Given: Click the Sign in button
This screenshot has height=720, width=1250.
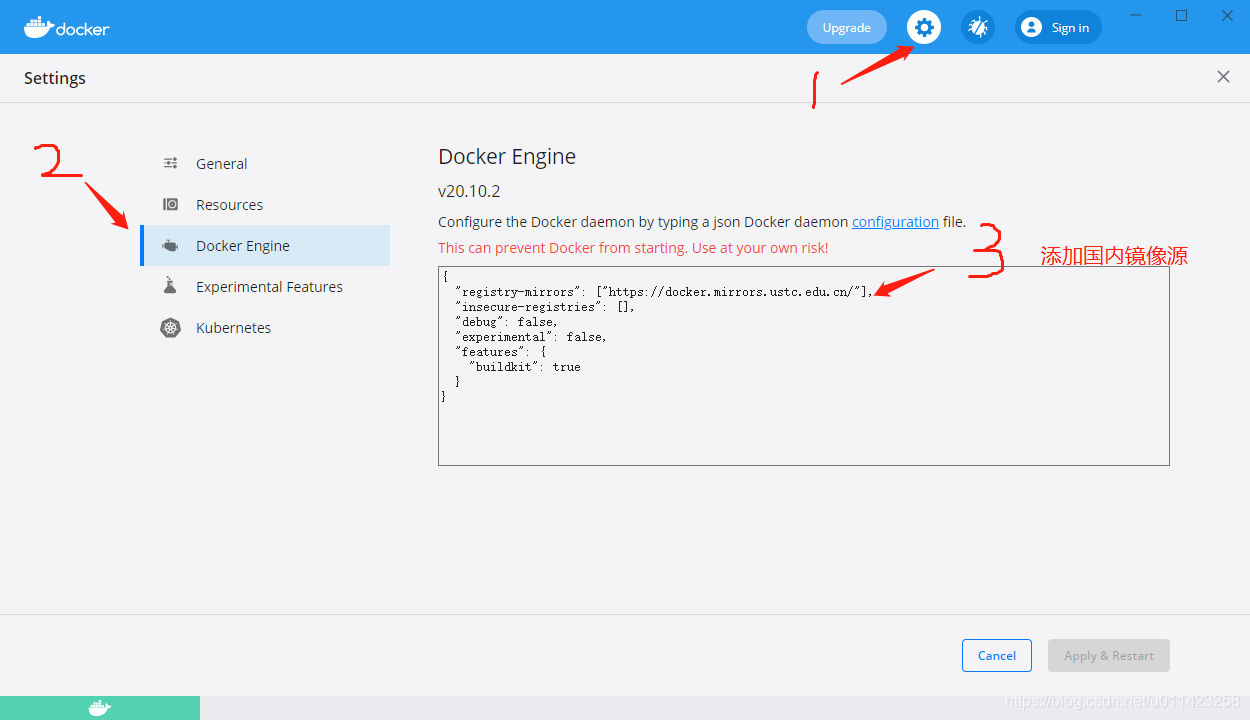Looking at the screenshot, I should point(1058,27).
